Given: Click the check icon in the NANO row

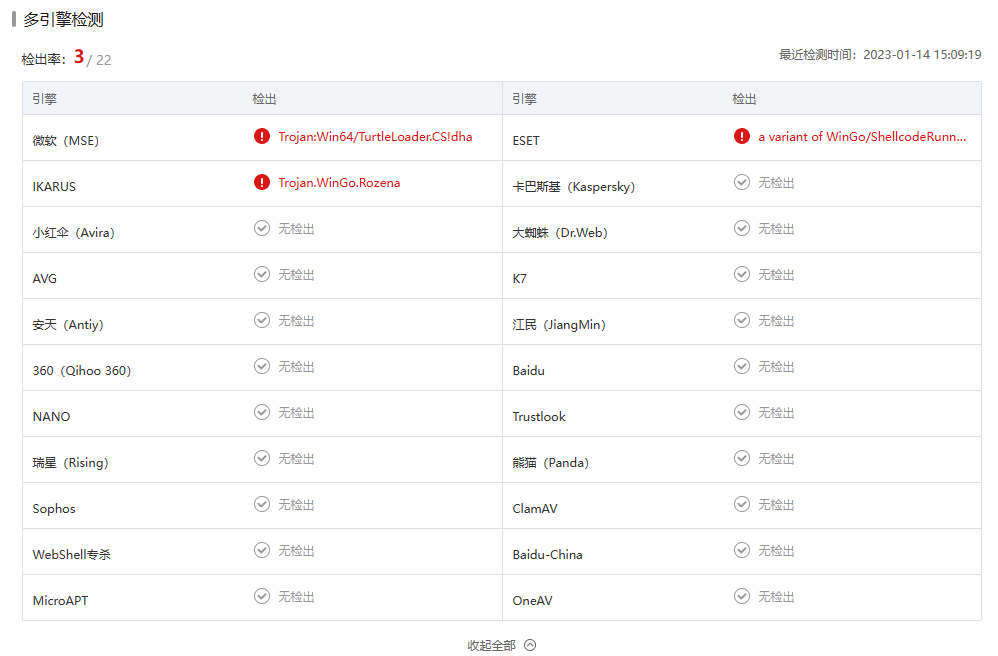Looking at the screenshot, I should coord(262,412).
